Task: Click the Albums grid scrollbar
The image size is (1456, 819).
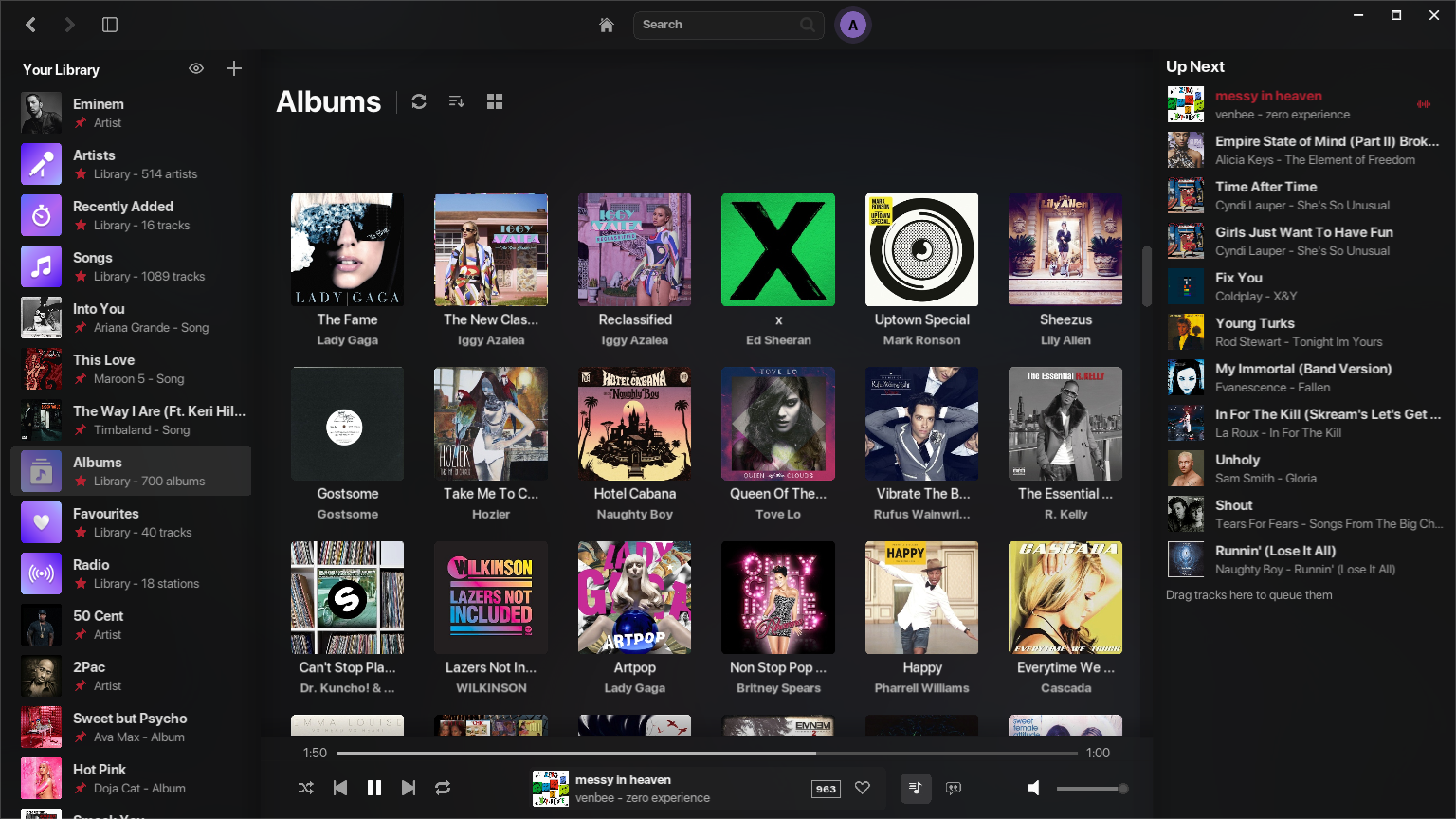Action: (1146, 276)
